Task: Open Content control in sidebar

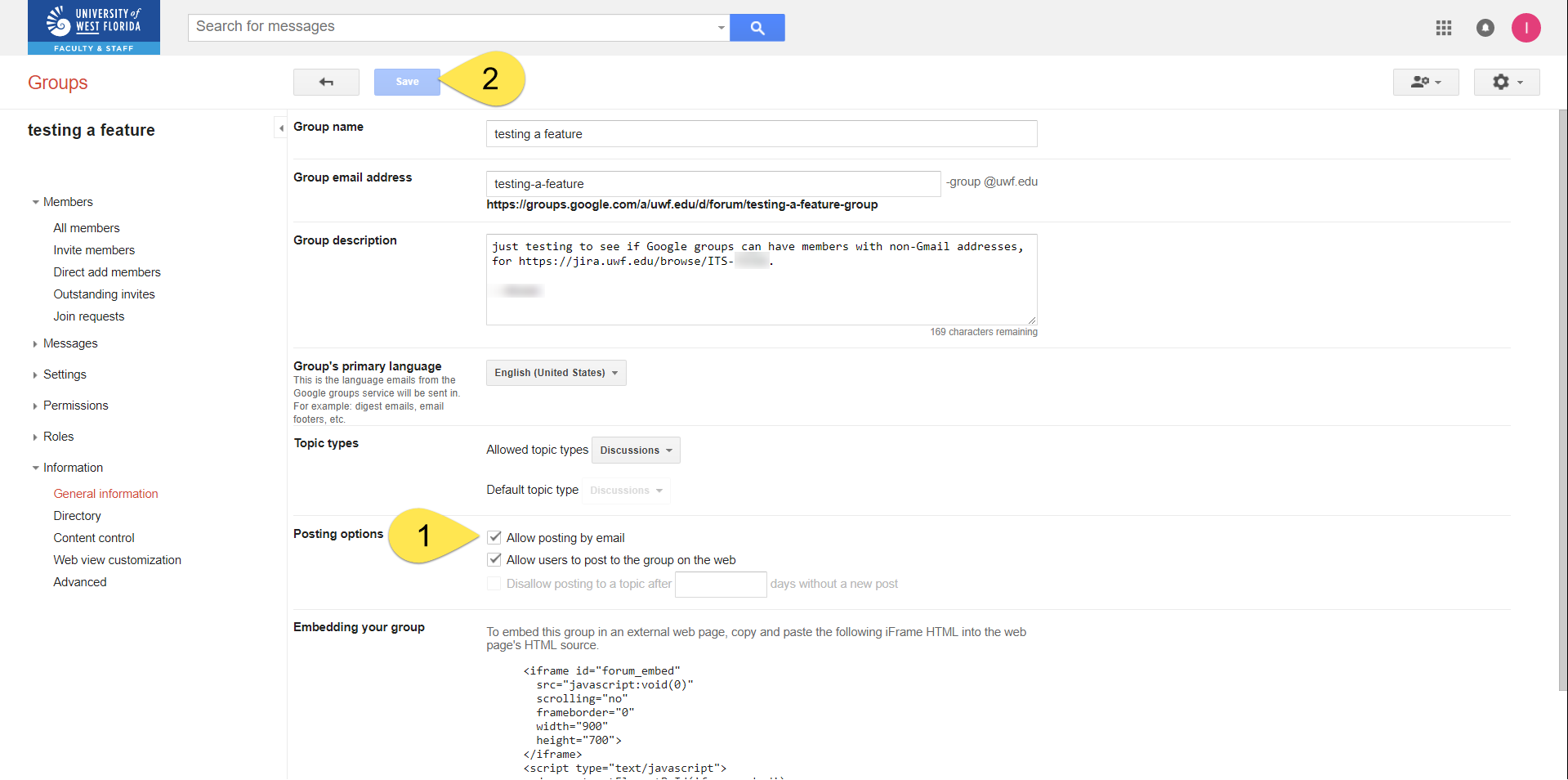Action: (x=94, y=538)
